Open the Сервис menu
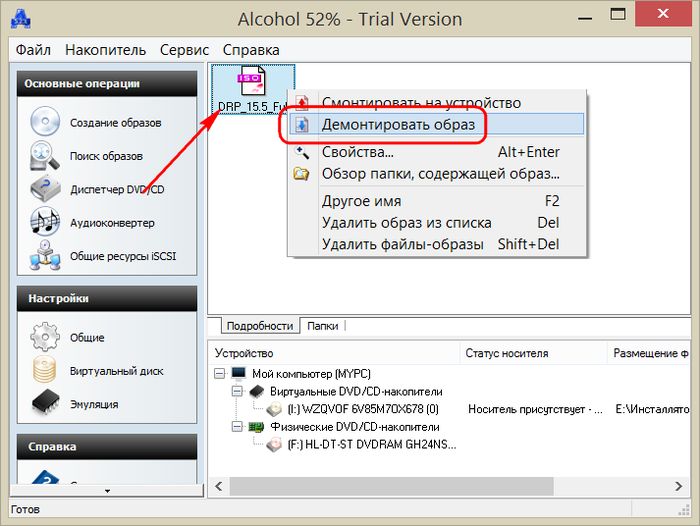700x526 pixels. click(184, 50)
